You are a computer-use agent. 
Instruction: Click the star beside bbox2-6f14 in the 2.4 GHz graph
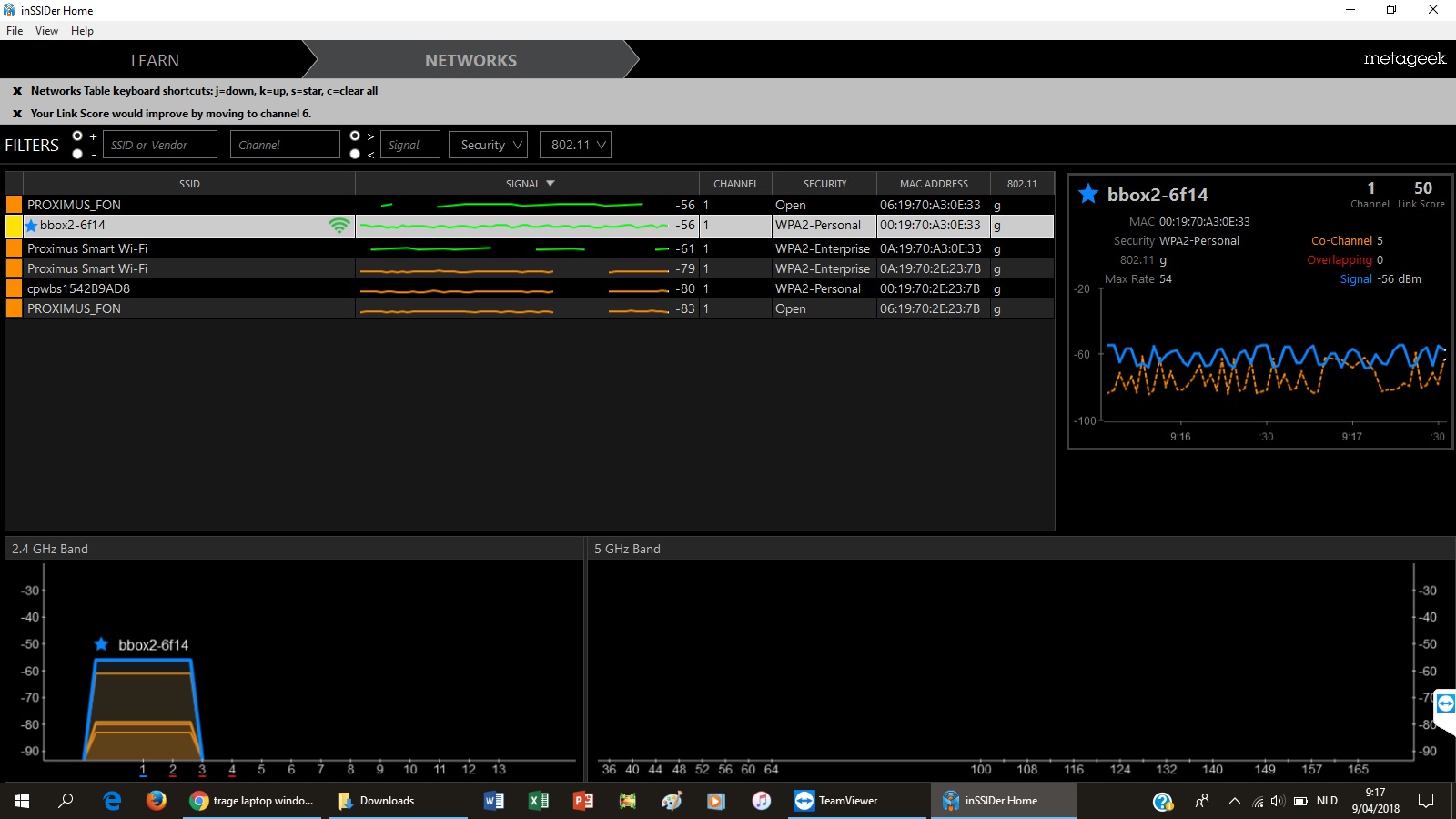(x=102, y=644)
